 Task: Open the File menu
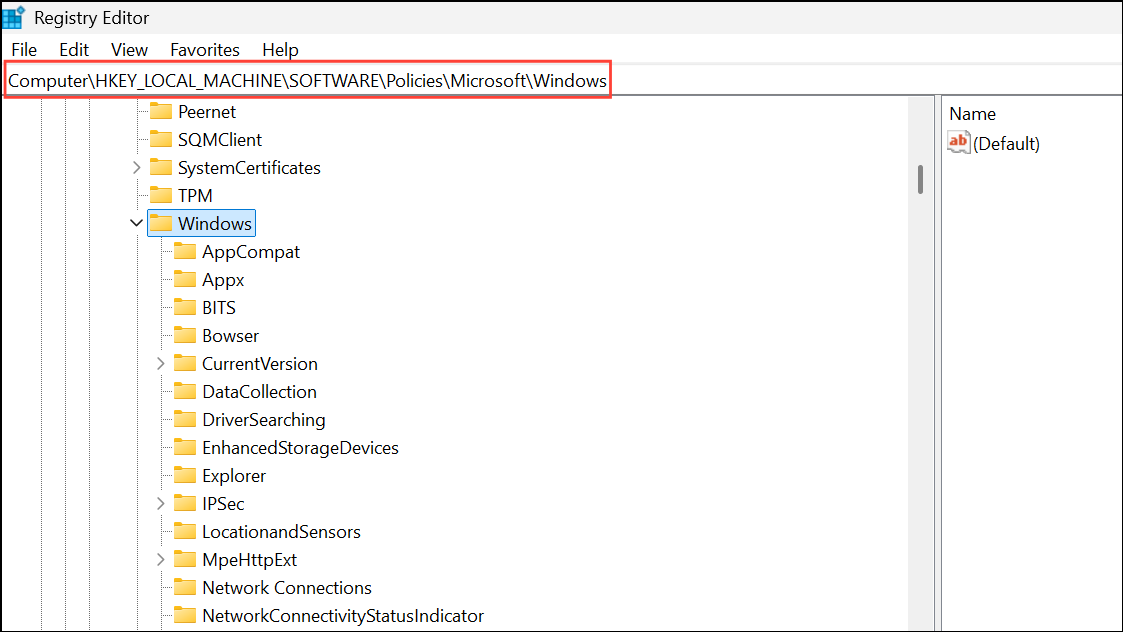[23, 49]
